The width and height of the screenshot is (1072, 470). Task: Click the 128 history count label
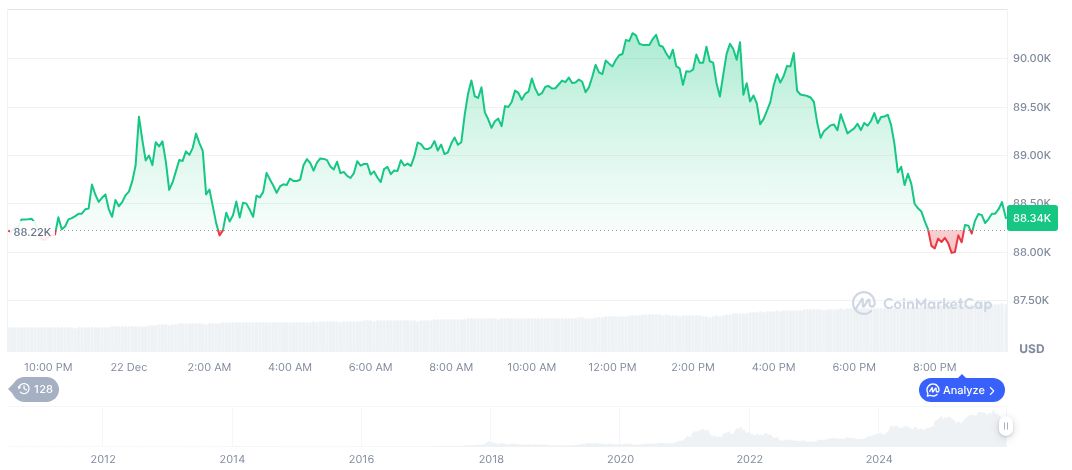tap(43, 389)
